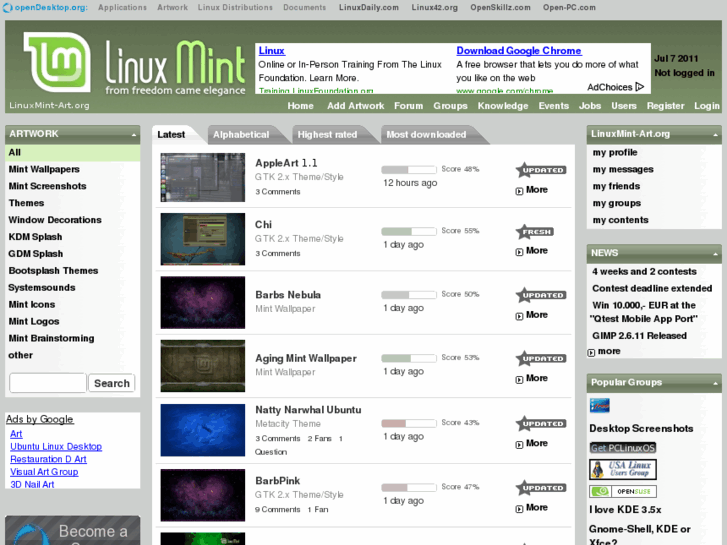Open the LinuxDaily.com top link

pyautogui.click(x=369, y=7)
